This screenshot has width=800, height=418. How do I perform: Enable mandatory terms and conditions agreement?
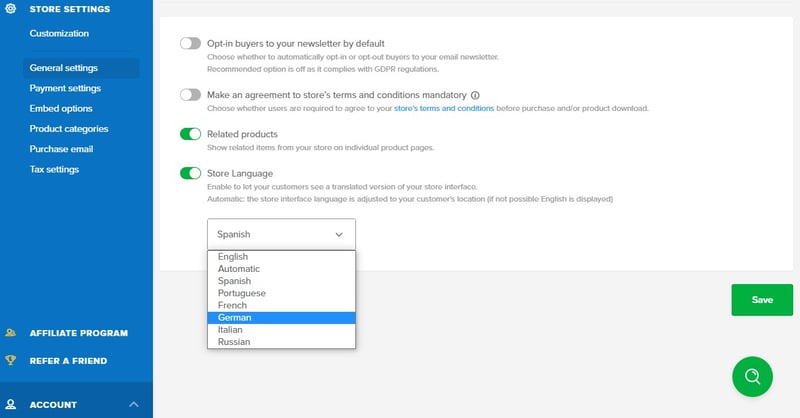coord(190,95)
